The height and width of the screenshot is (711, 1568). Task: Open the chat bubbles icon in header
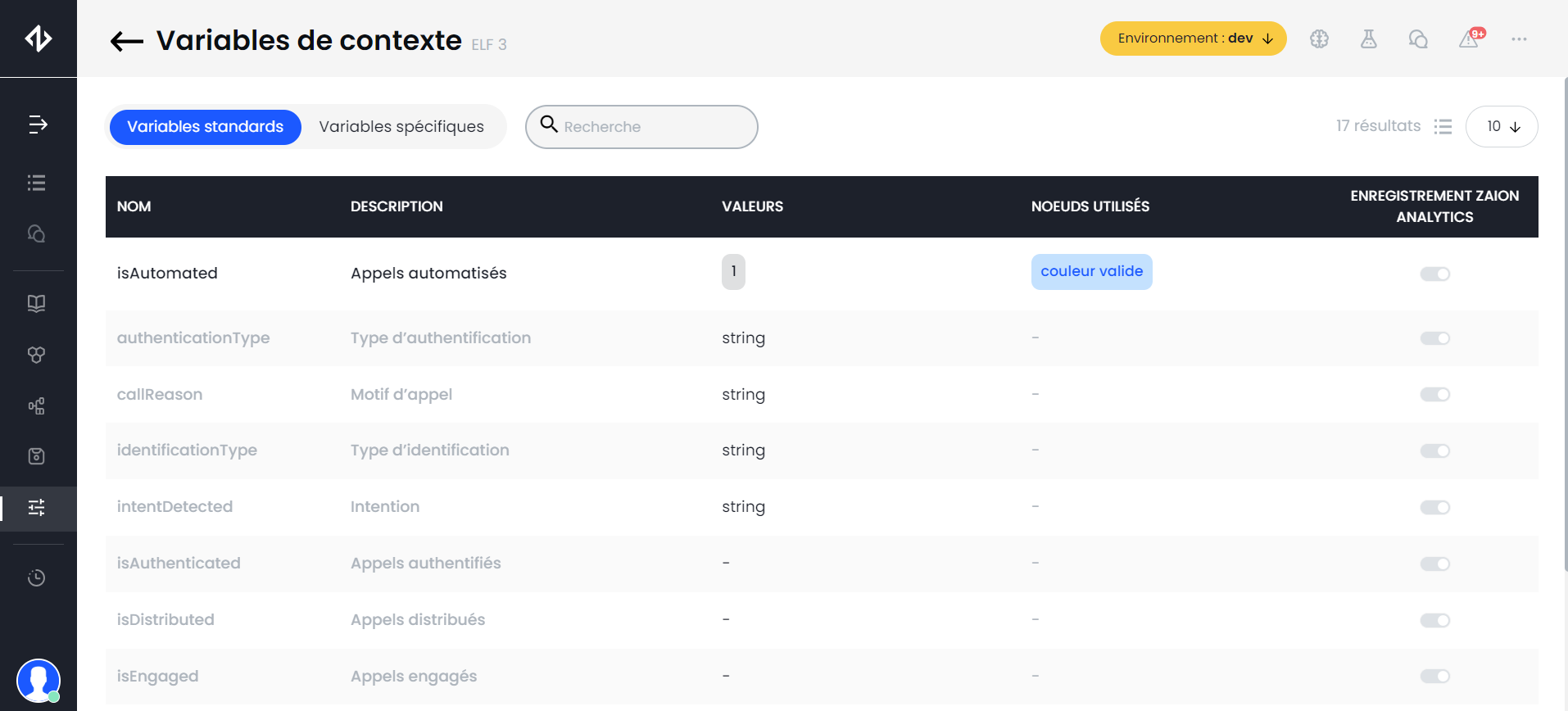tap(1418, 39)
